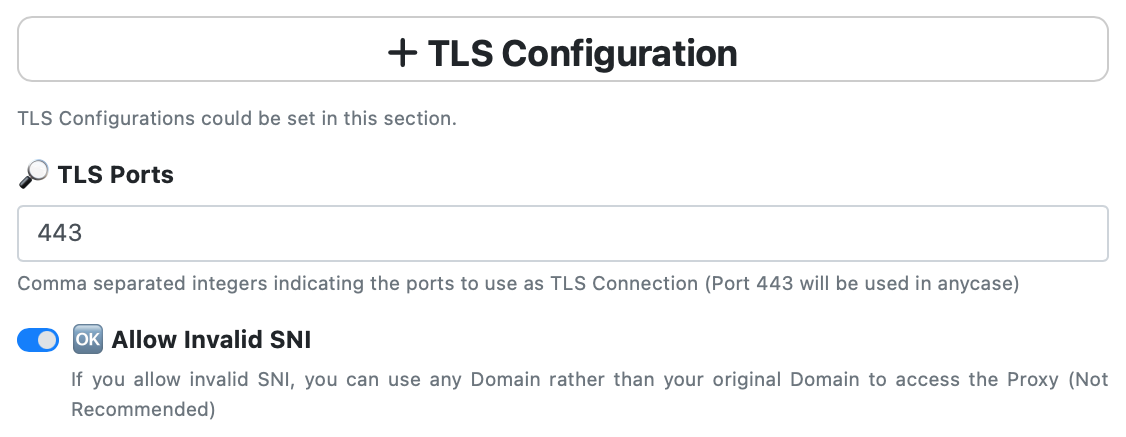Click the "TLS Configuration" heading text
Image resolution: width=1126 pixels, height=437 pixels.
(x=582, y=53)
